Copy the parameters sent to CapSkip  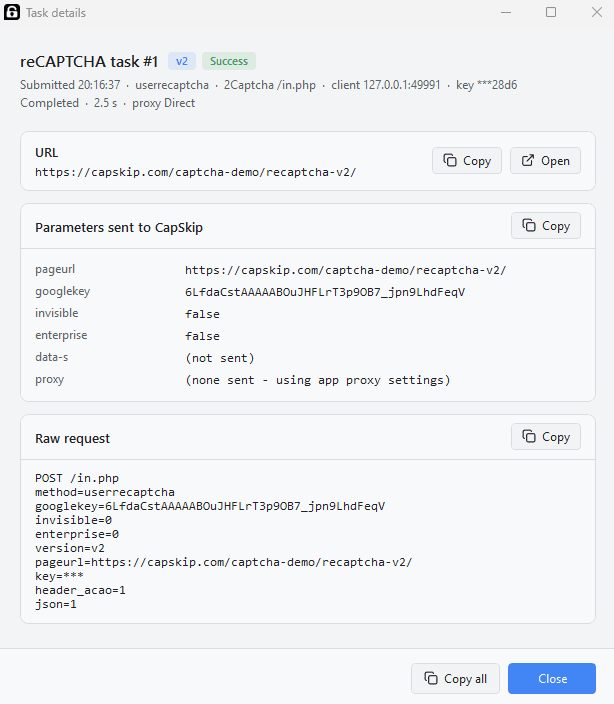(546, 226)
